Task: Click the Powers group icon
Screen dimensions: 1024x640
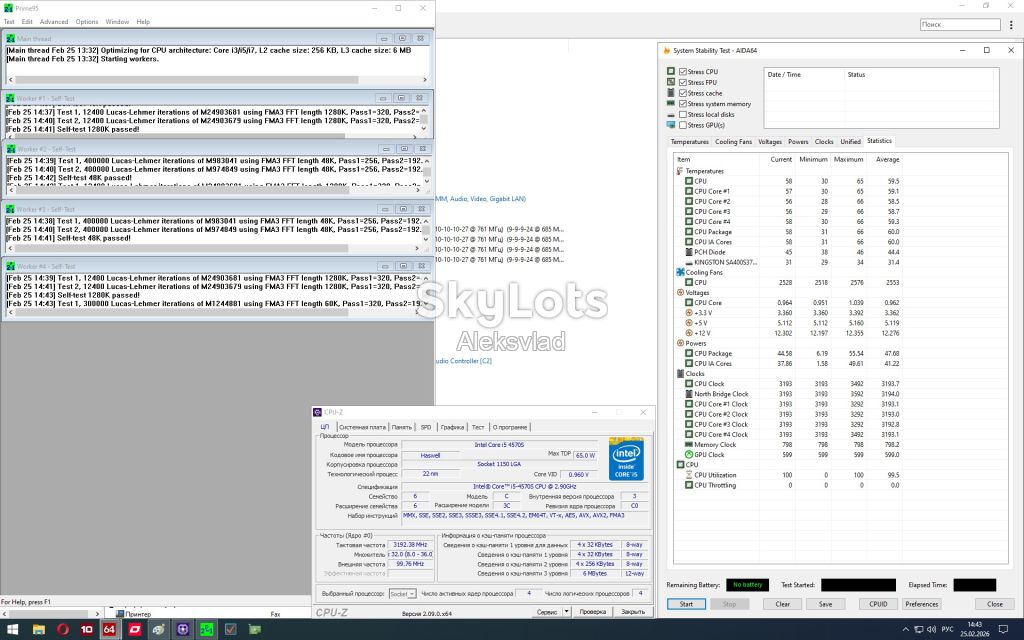Action: click(680, 343)
